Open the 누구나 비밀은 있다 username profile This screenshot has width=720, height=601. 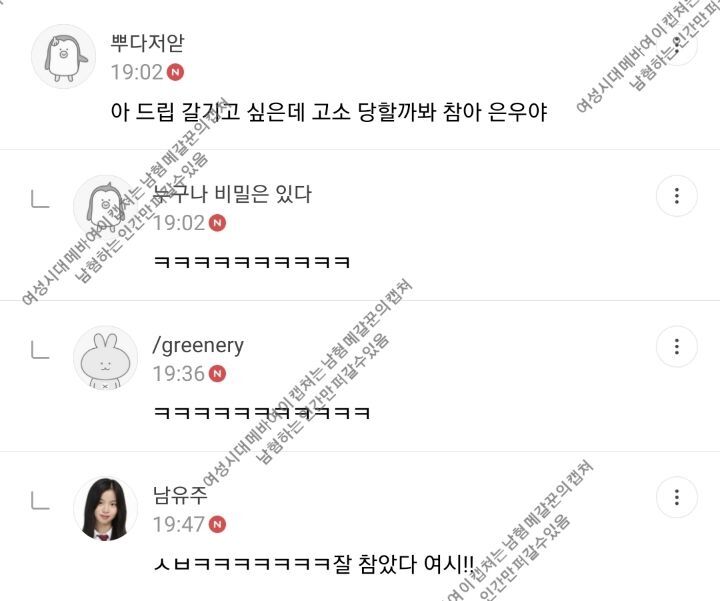tap(232, 194)
